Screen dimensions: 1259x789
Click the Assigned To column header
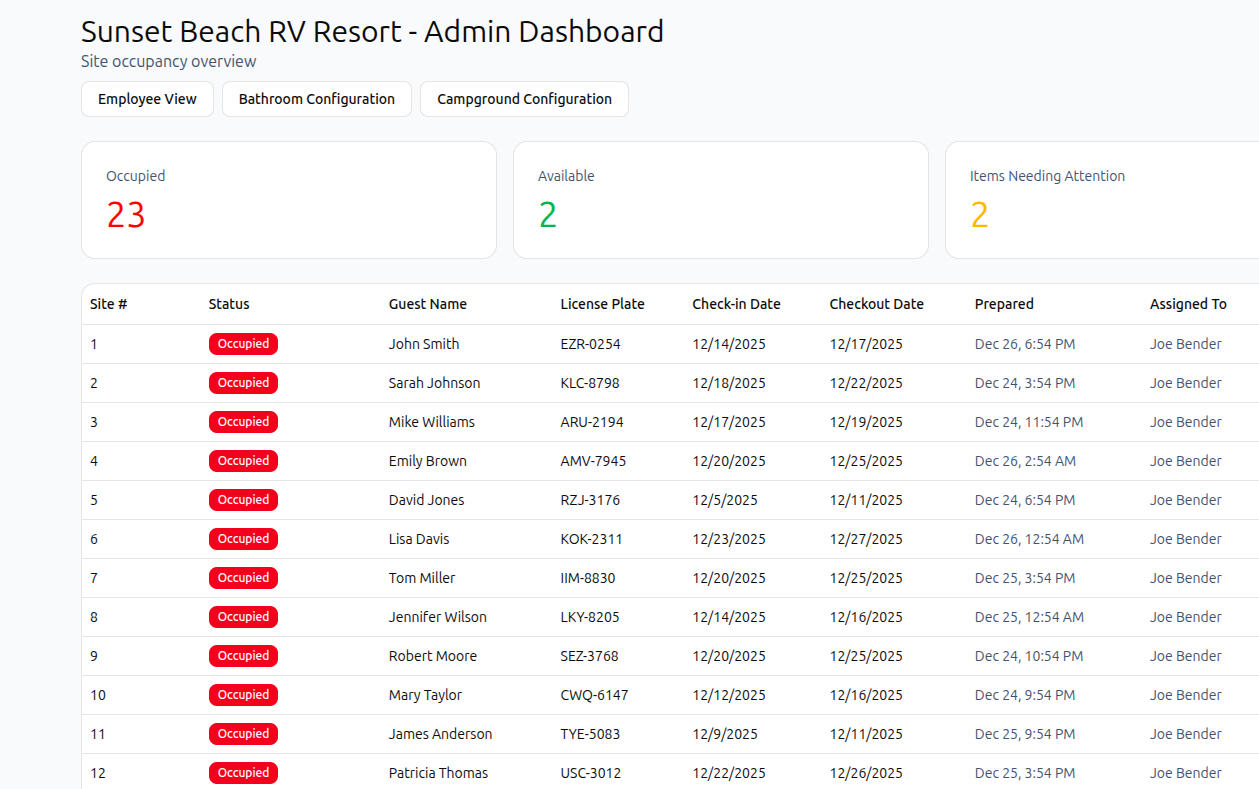pyautogui.click(x=1187, y=304)
